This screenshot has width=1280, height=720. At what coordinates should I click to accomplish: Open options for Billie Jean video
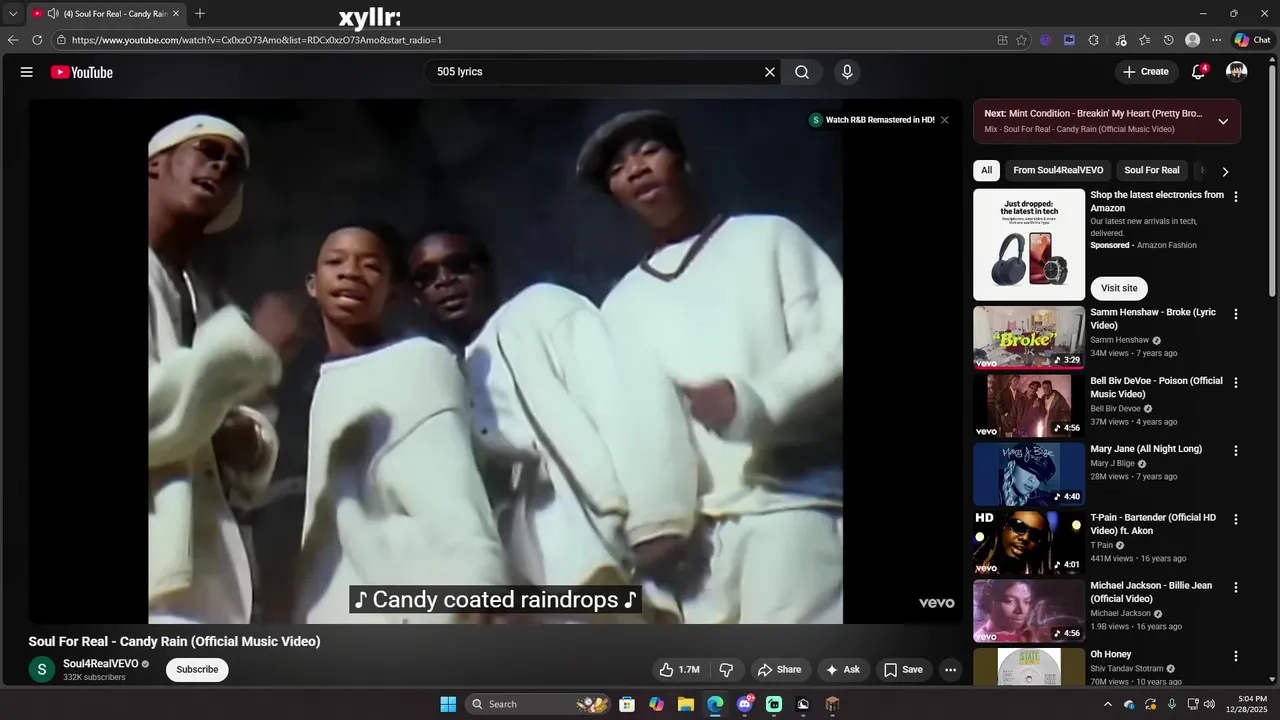[x=1236, y=588]
